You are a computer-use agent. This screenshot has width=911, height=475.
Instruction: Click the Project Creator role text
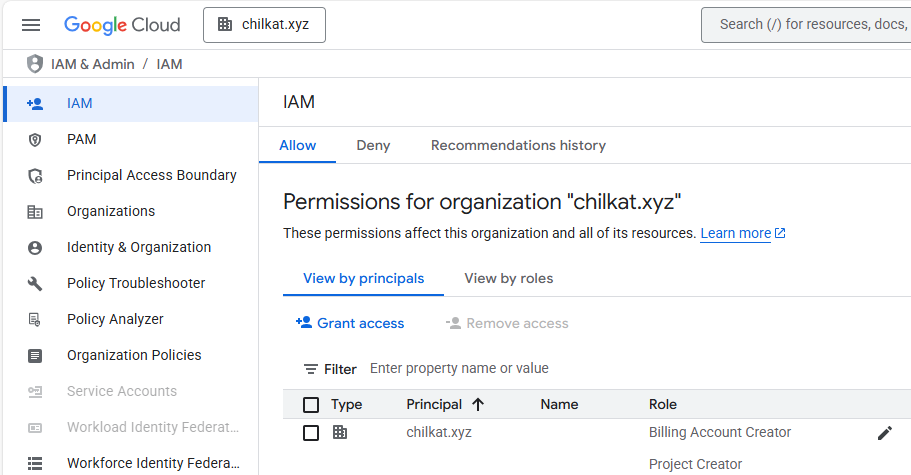695,465
